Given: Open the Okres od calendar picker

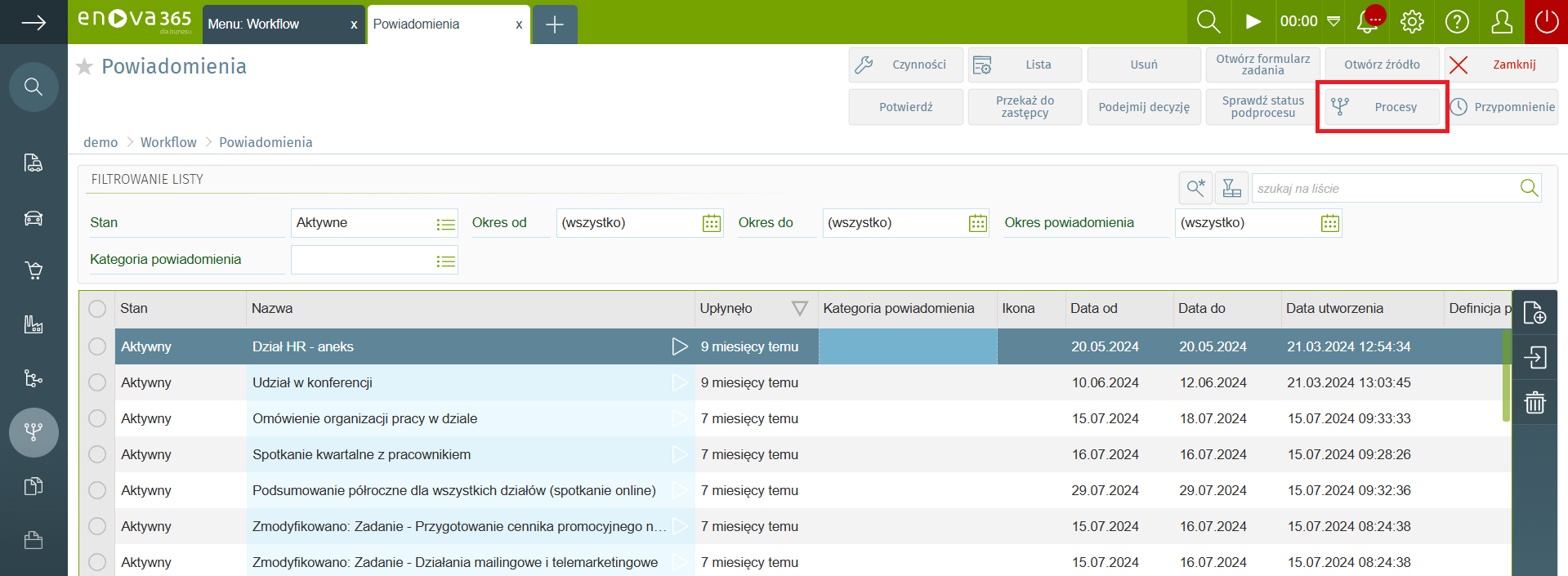Looking at the screenshot, I should coord(711,224).
